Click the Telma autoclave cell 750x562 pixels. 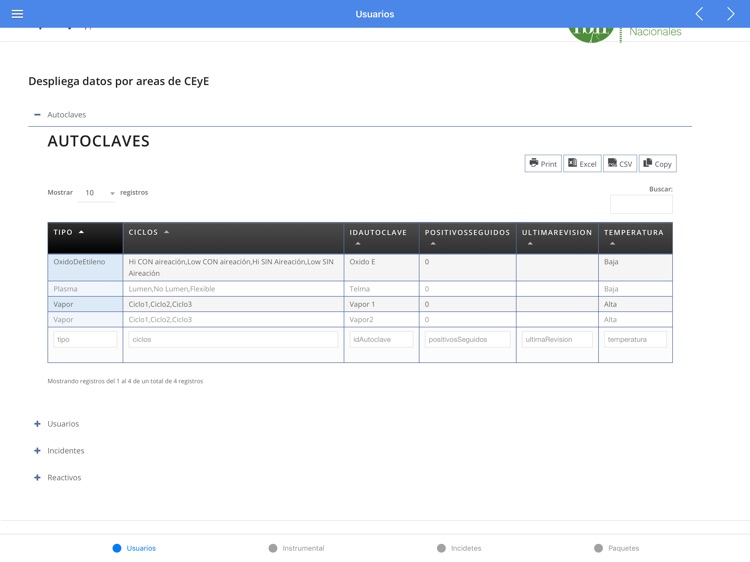coord(382,289)
